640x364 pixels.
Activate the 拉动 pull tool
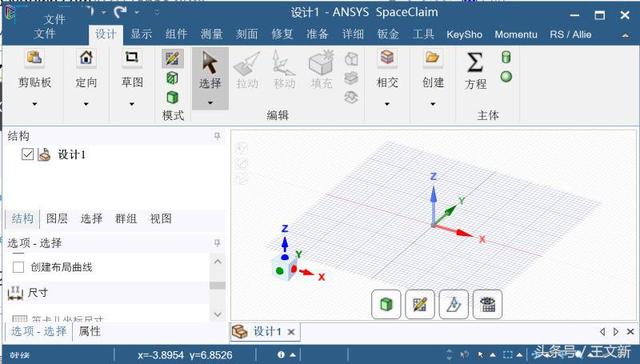[247, 69]
